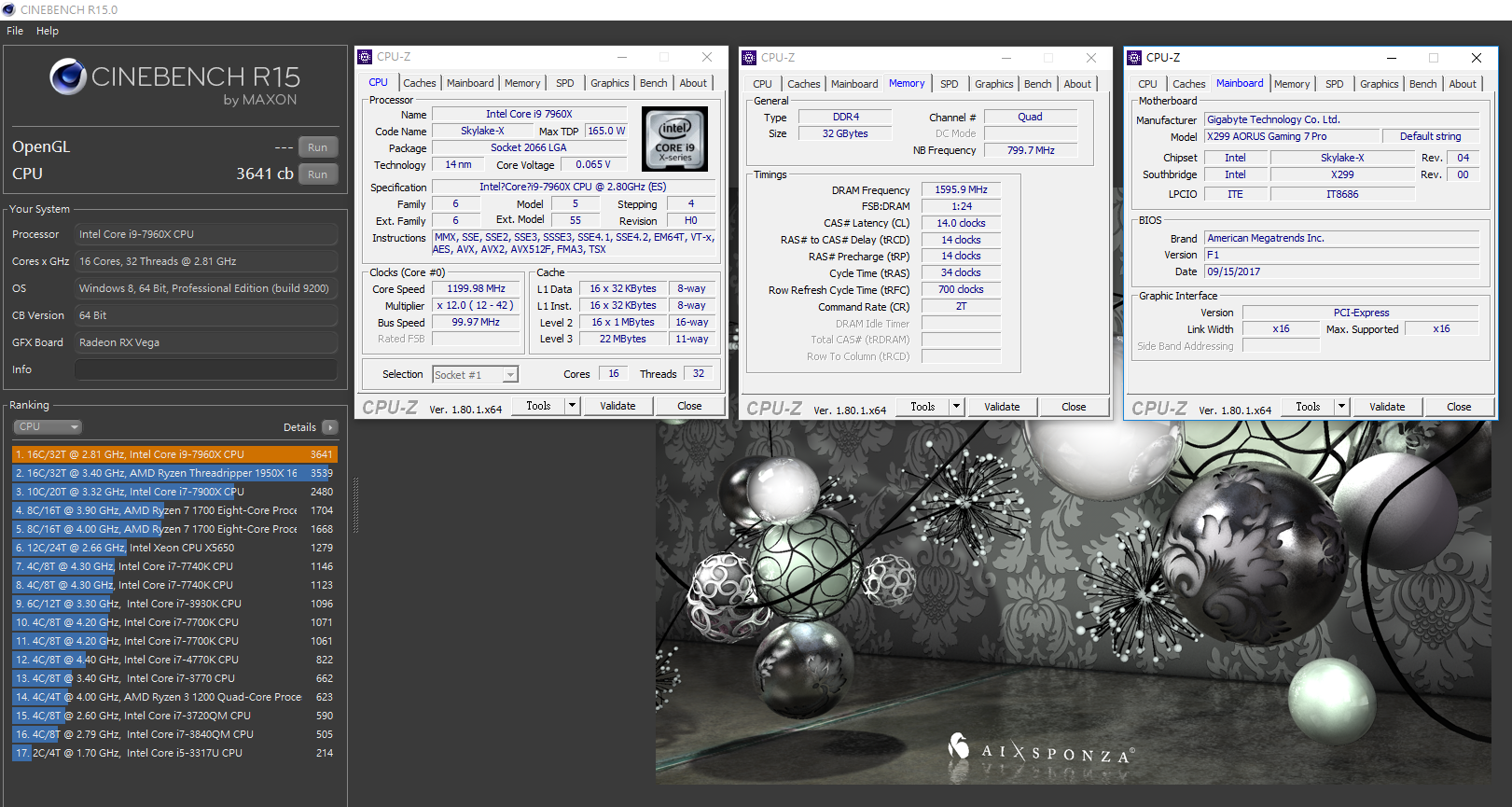Minimize the Mainboard CPU-Z window

tap(1391, 58)
